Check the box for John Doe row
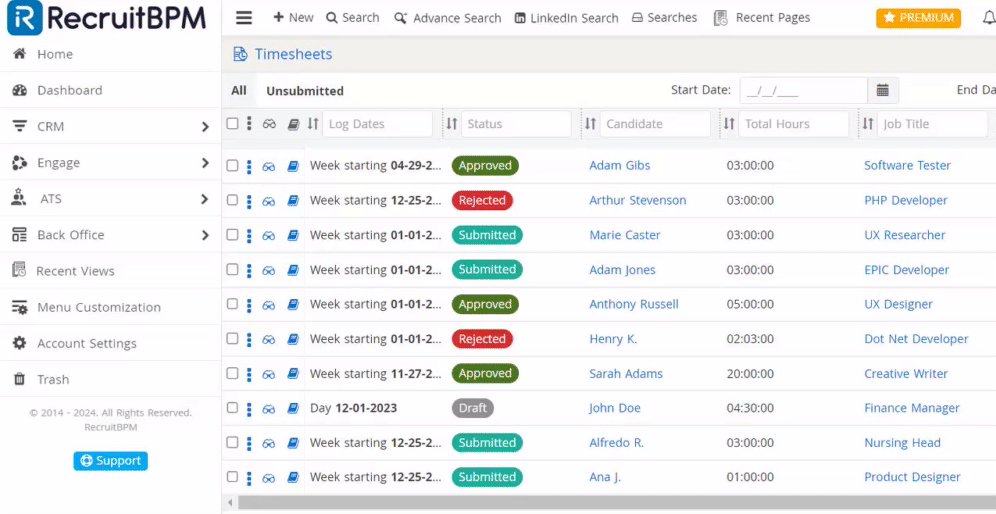The width and height of the screenshot is (996, 514). 232,408
